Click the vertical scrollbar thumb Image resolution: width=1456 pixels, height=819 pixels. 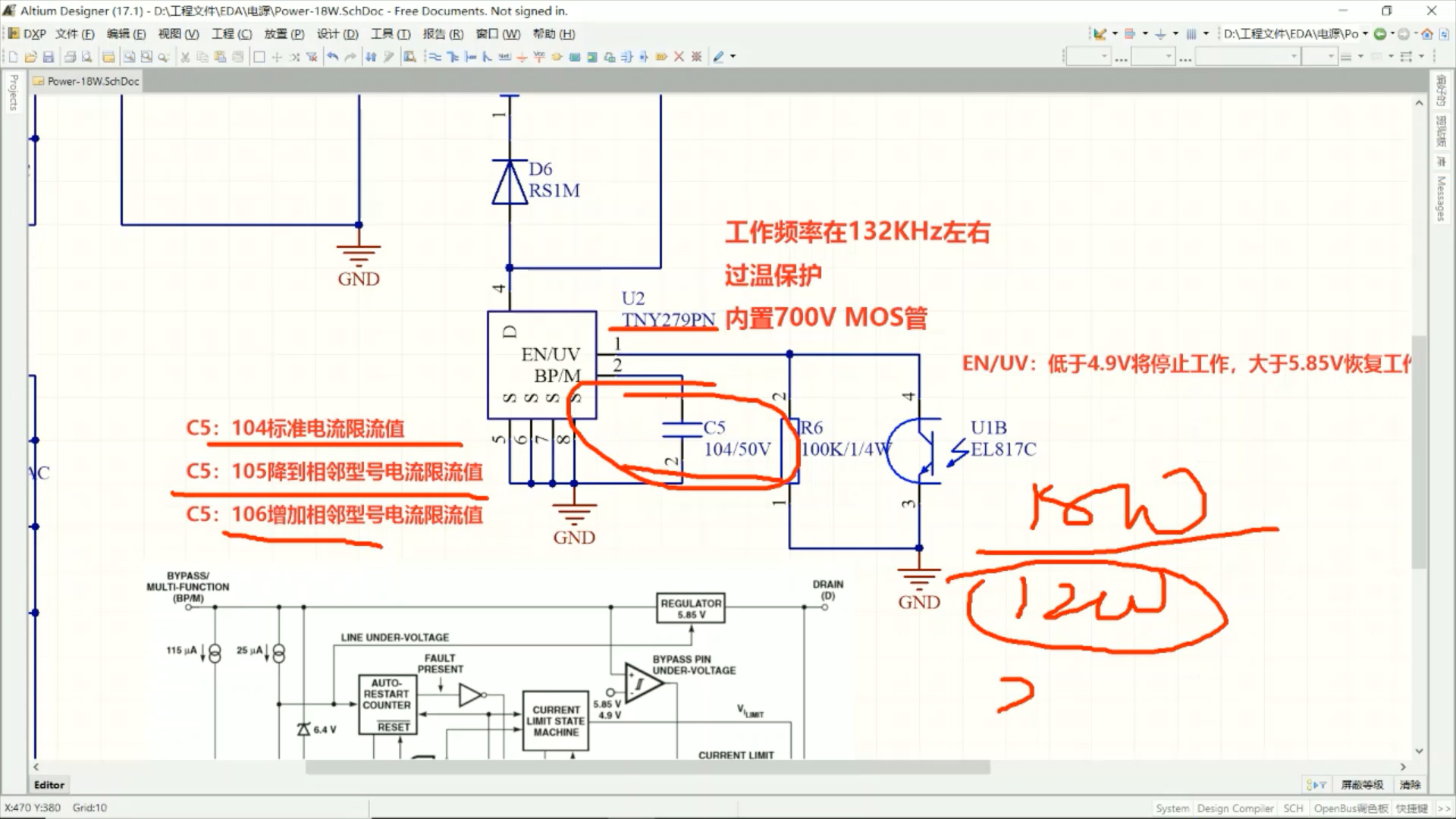click(1419, 451)
